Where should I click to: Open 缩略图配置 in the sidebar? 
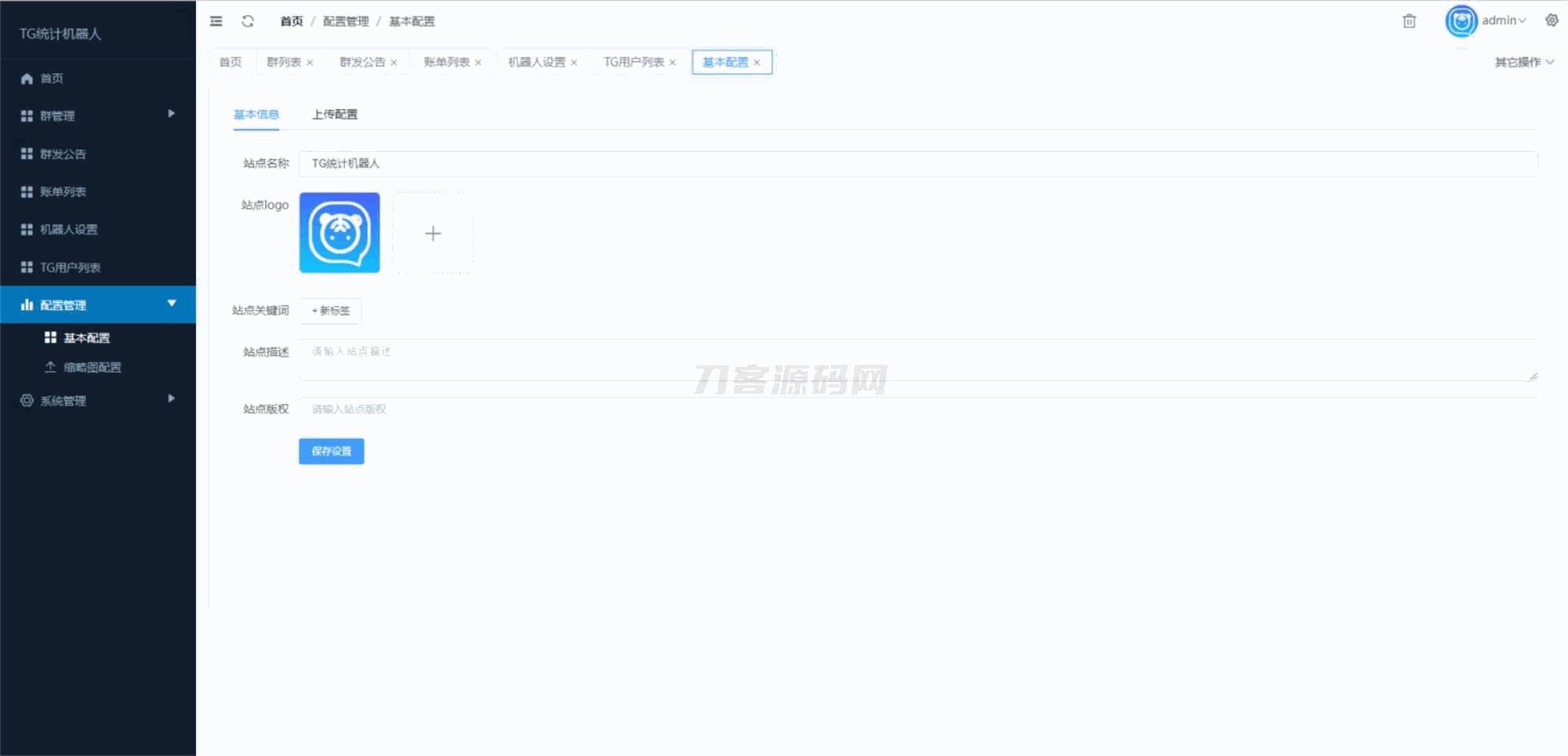[92, 367]
